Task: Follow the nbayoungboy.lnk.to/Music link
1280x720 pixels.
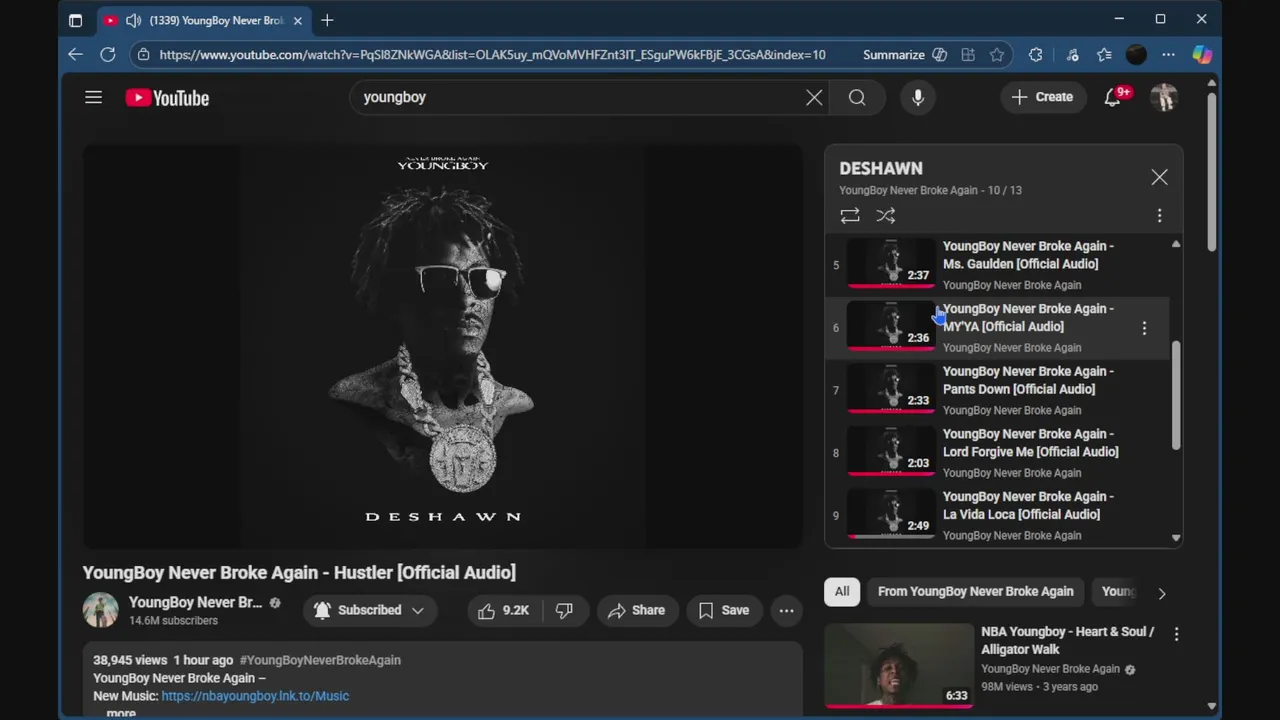Action: [x=255, y=696]
